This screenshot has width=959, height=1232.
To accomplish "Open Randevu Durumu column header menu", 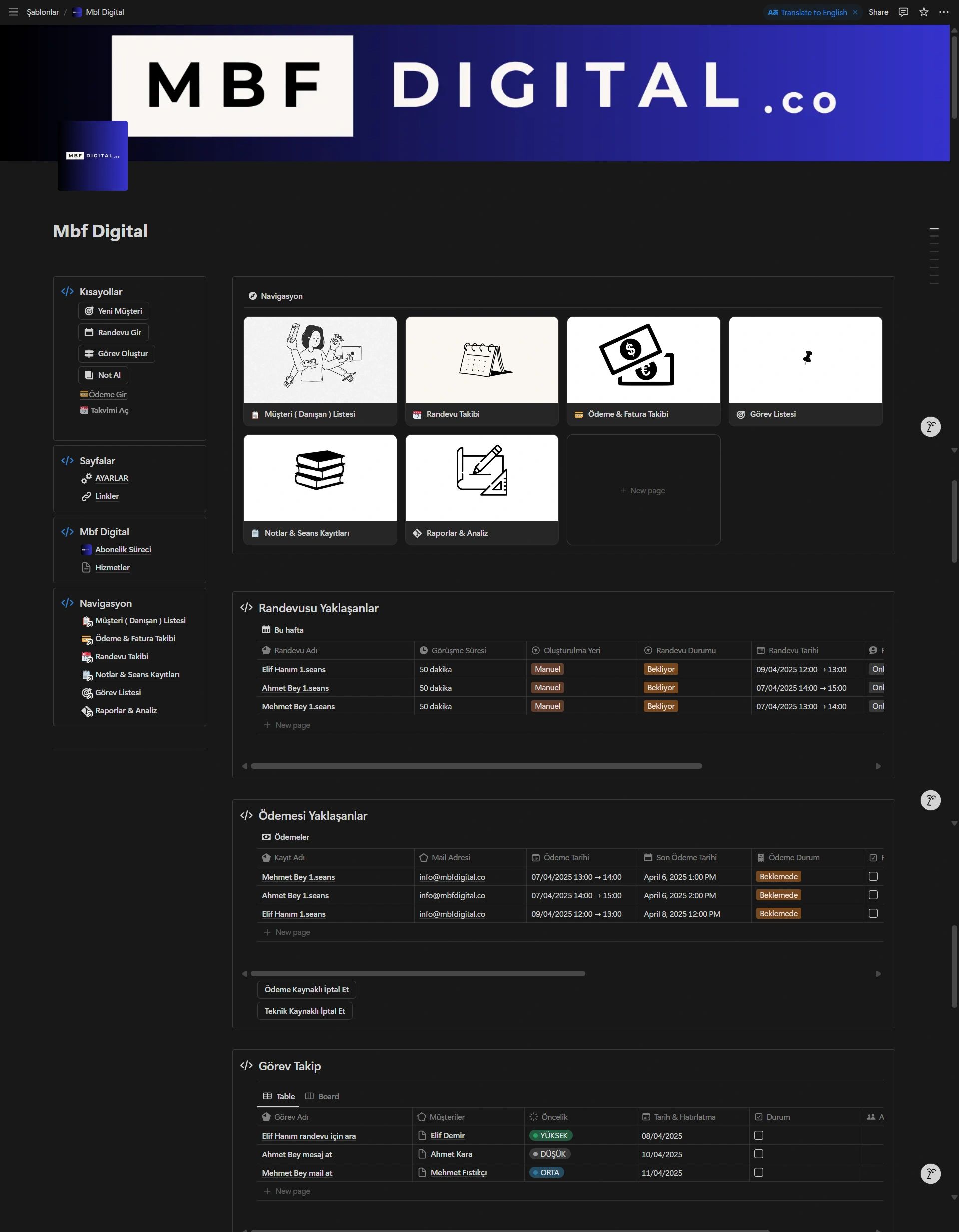I will pos(685,650).
